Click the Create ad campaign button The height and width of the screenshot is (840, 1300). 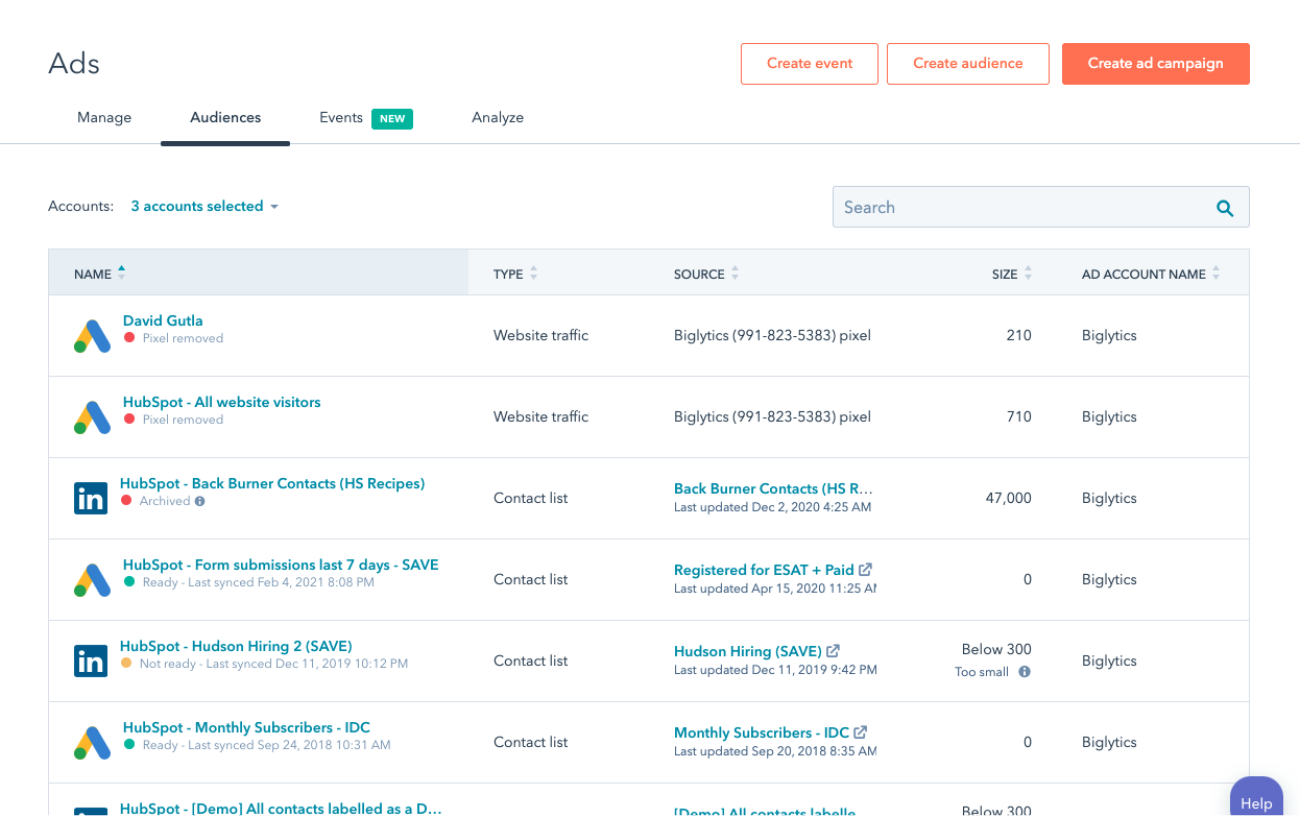[x=1156, y=63]
